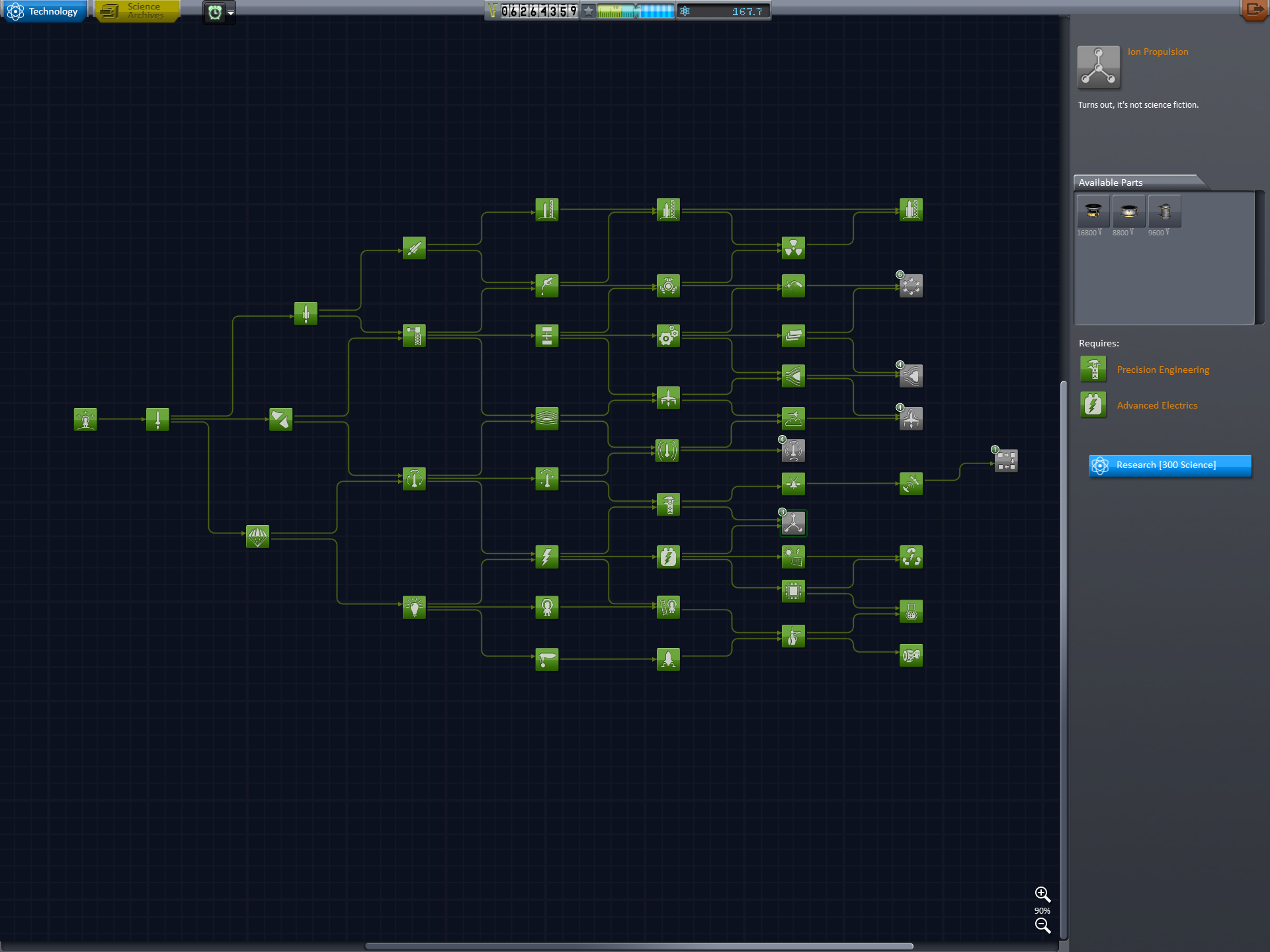Image resolution: width=1270 pixels, height=952 pixels.
Task: Select the science flask node
Action: click(x=911, y=612)
